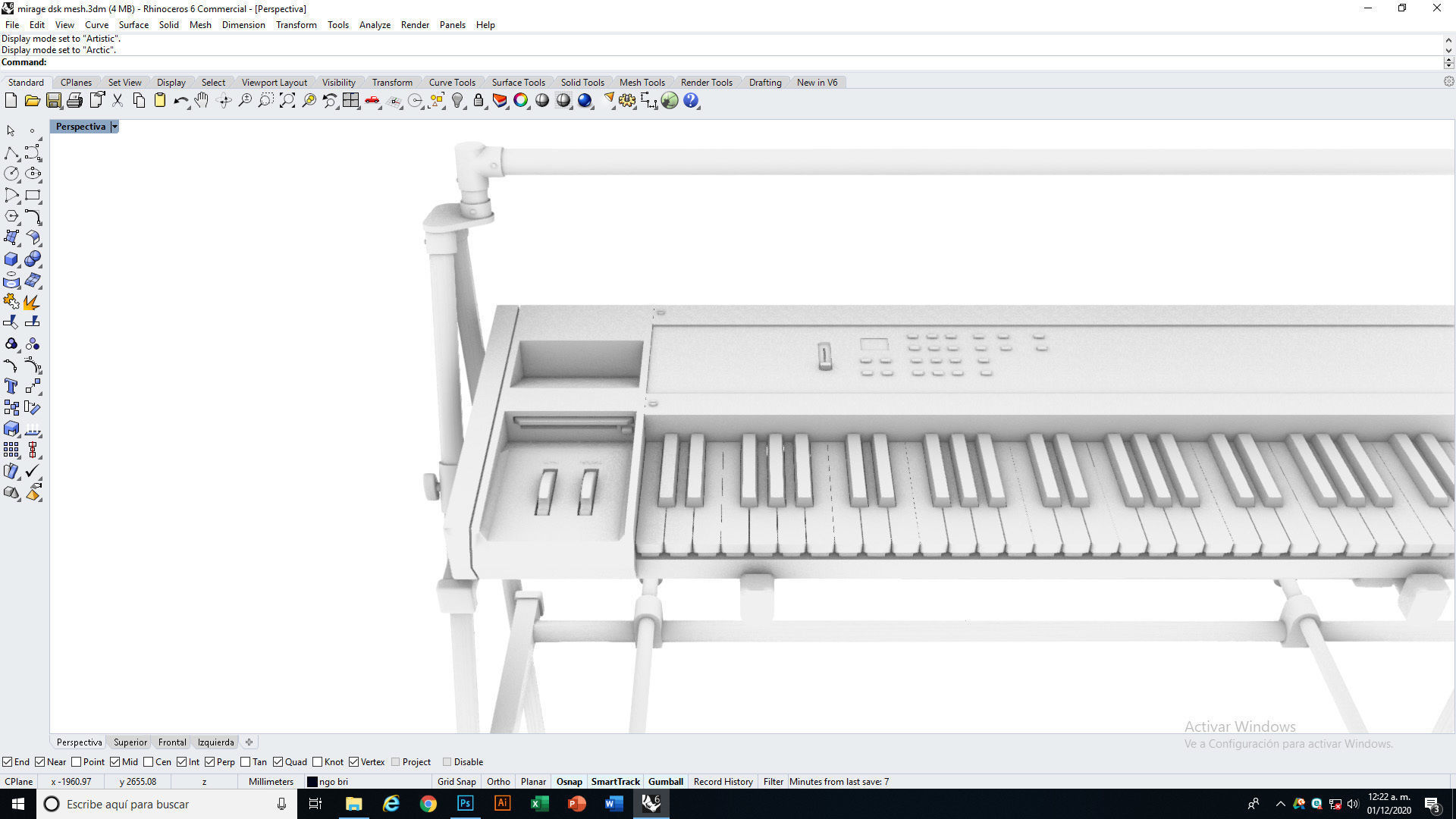Open the Windows Start menu
This screenshot has height=819, width=1456.
(18, 804)
